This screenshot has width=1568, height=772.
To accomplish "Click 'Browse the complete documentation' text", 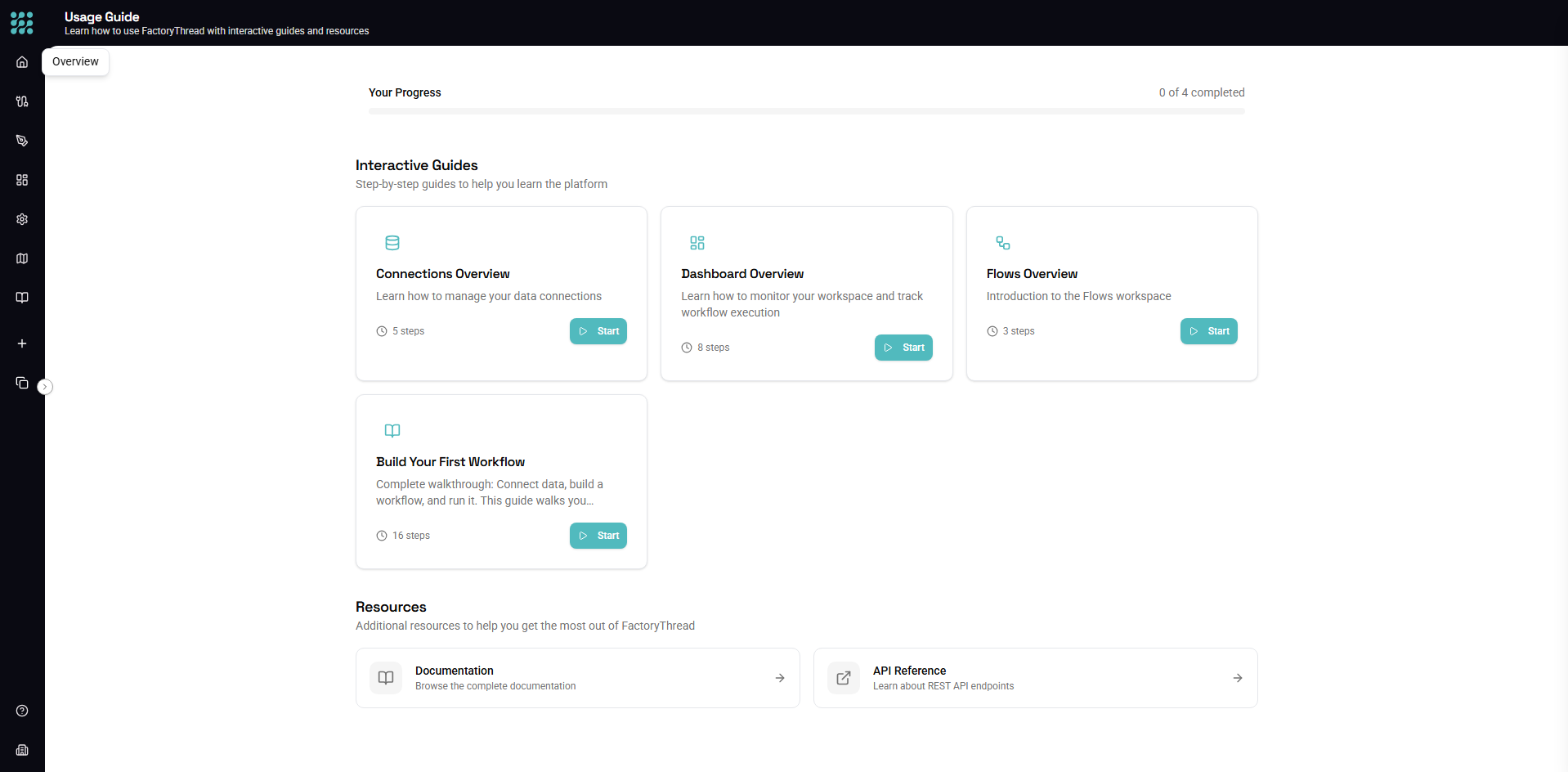I will point(495,686).
